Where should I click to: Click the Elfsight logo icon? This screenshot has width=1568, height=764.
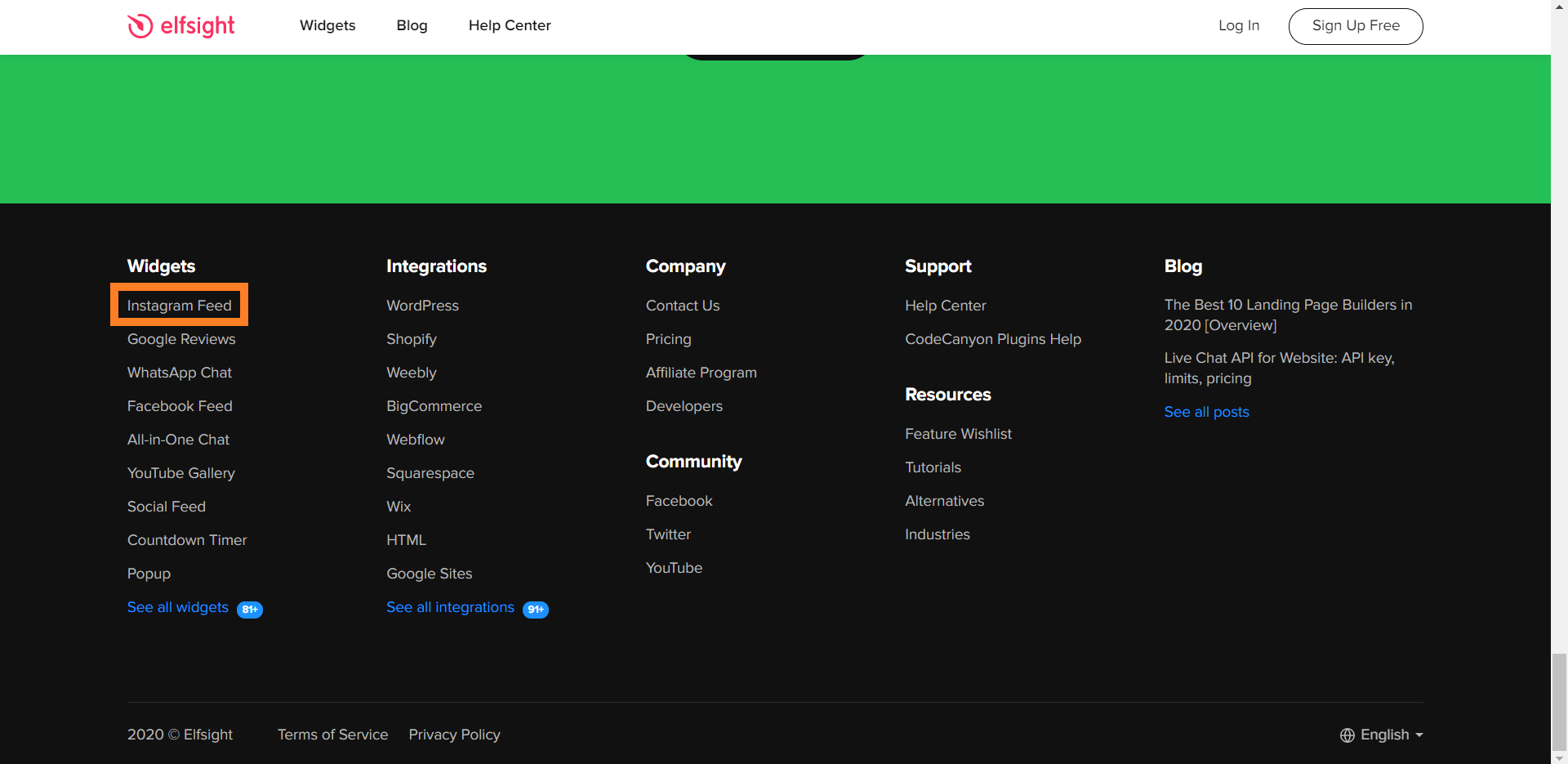tap(140, 26)
